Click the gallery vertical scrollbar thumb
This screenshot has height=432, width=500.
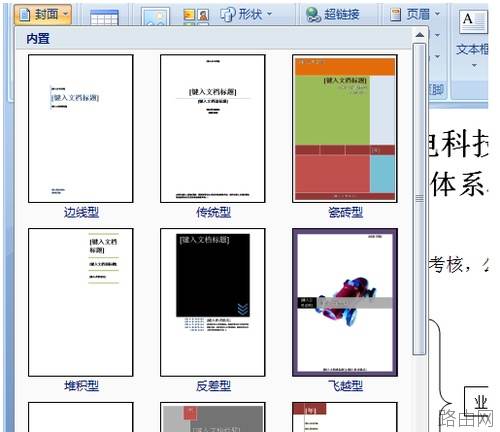tap(420, 199)
